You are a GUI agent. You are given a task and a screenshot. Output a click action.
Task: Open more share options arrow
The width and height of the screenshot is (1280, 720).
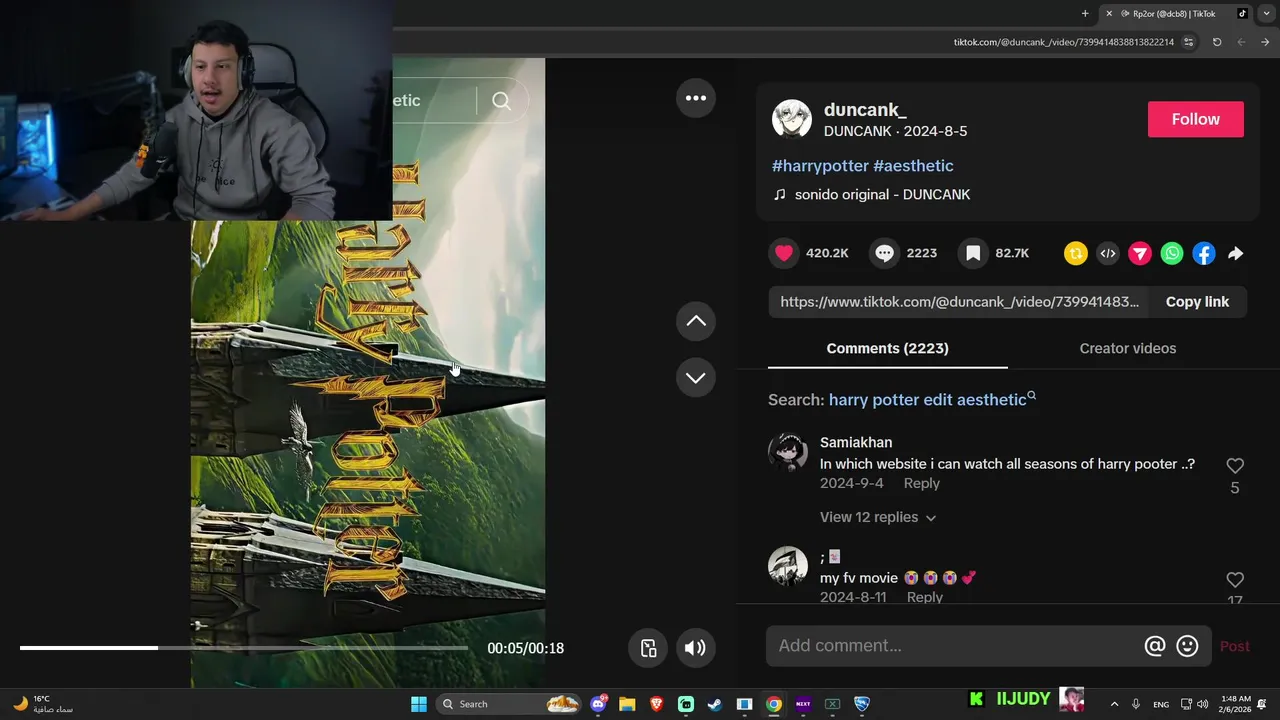[1236, 254]
